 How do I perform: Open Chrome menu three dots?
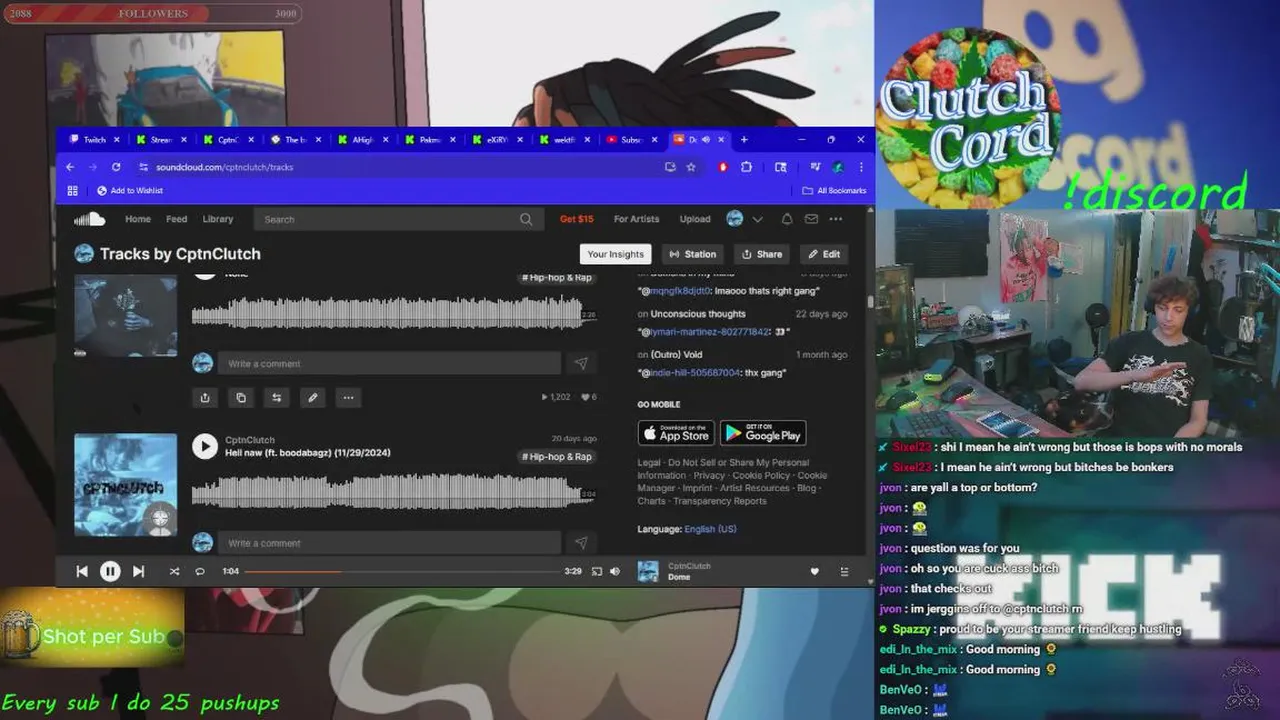861,167
